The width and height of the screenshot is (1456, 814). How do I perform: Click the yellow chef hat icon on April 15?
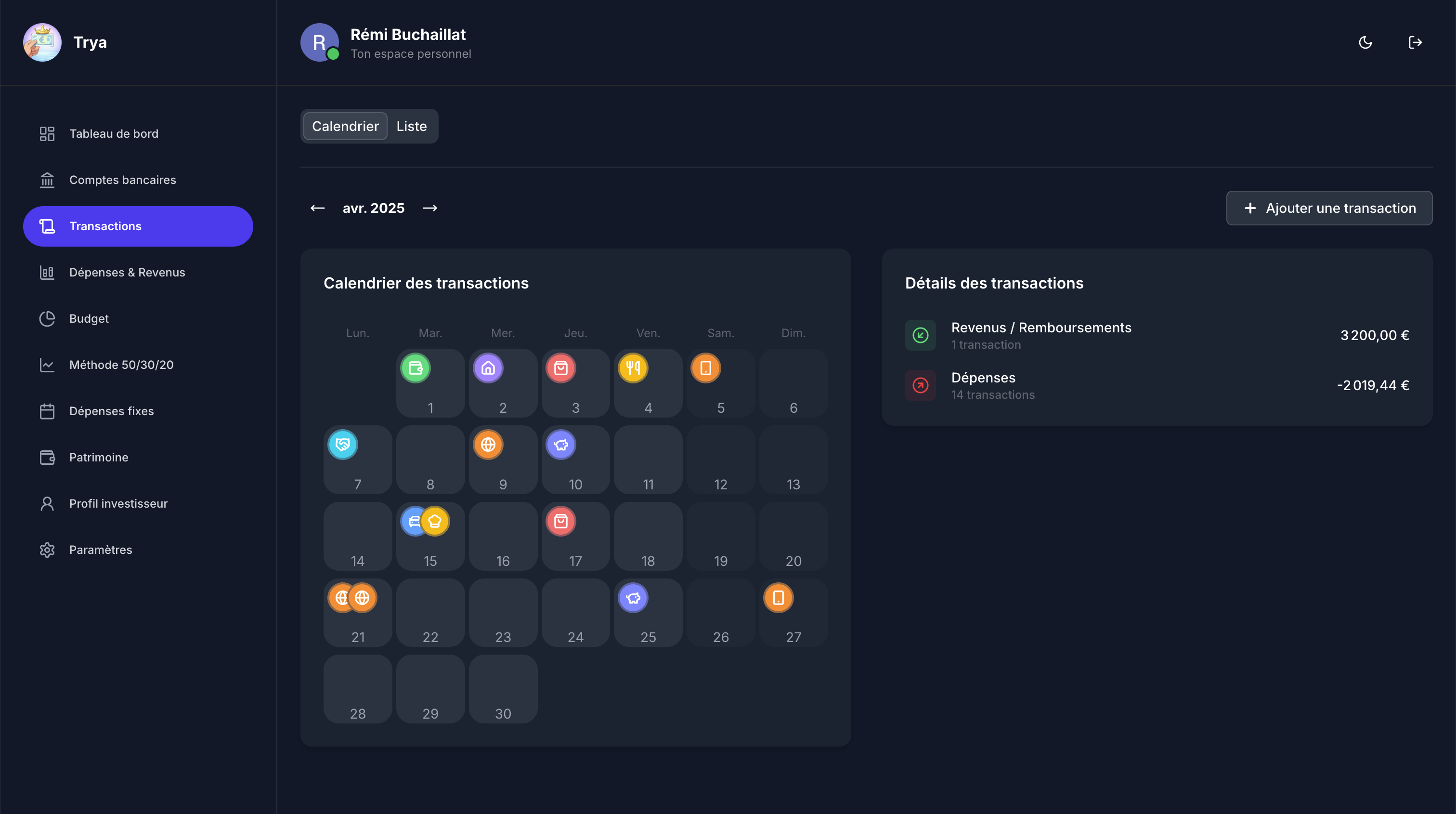(436, 521)
